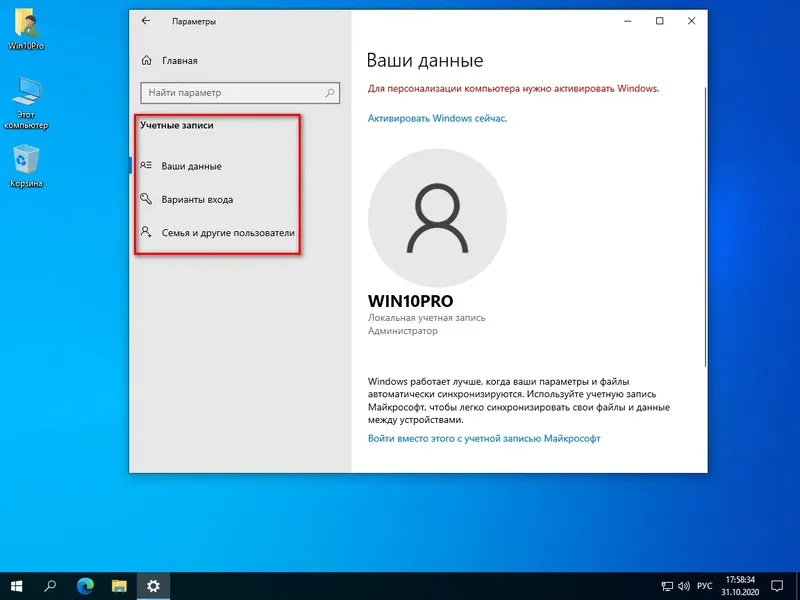The width and height of the screenshot is (800, 600).
Task: Open Task View on the taskbar
Action: (50, 587)
